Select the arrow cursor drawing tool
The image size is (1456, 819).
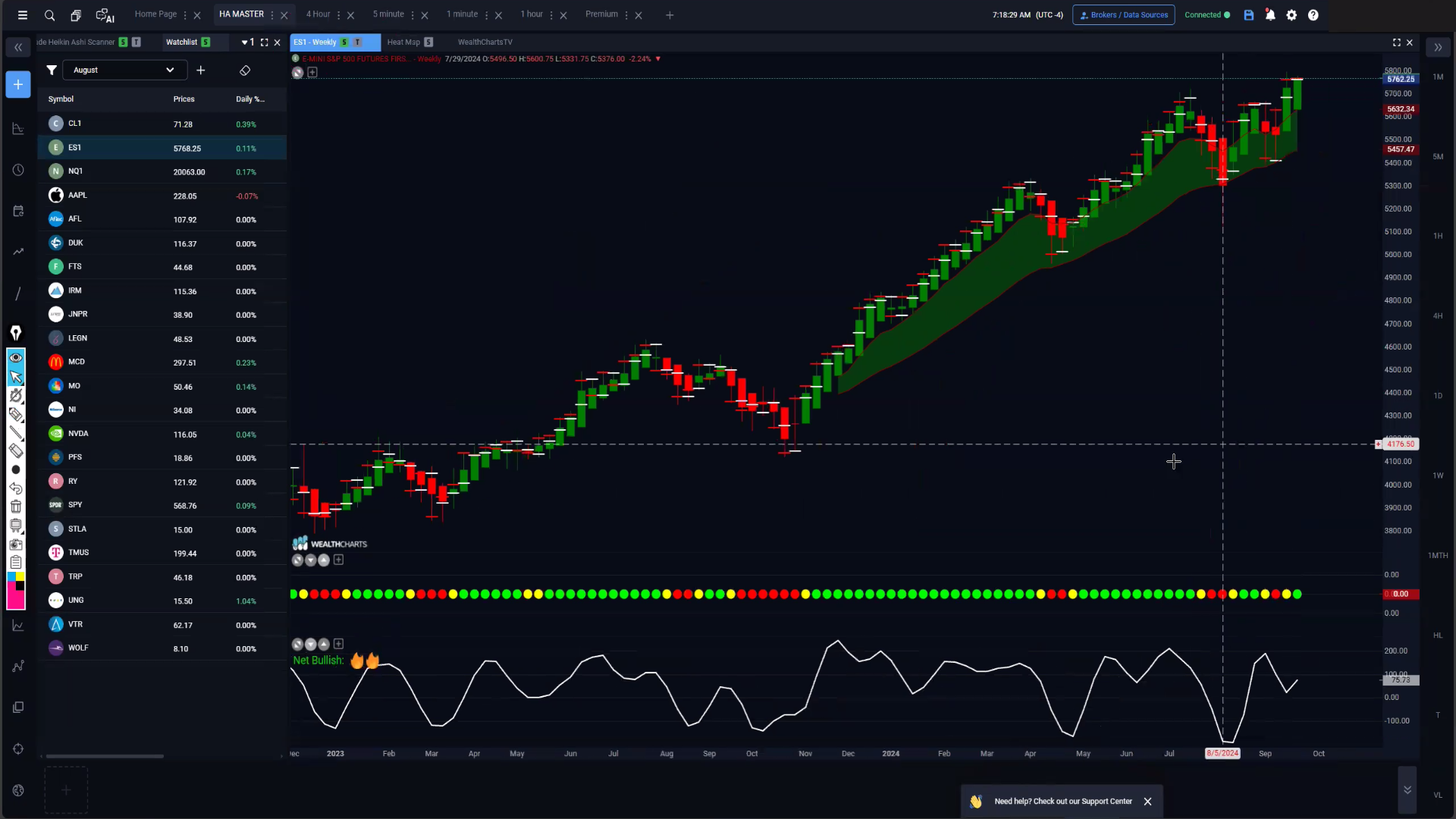pos(16,376)
